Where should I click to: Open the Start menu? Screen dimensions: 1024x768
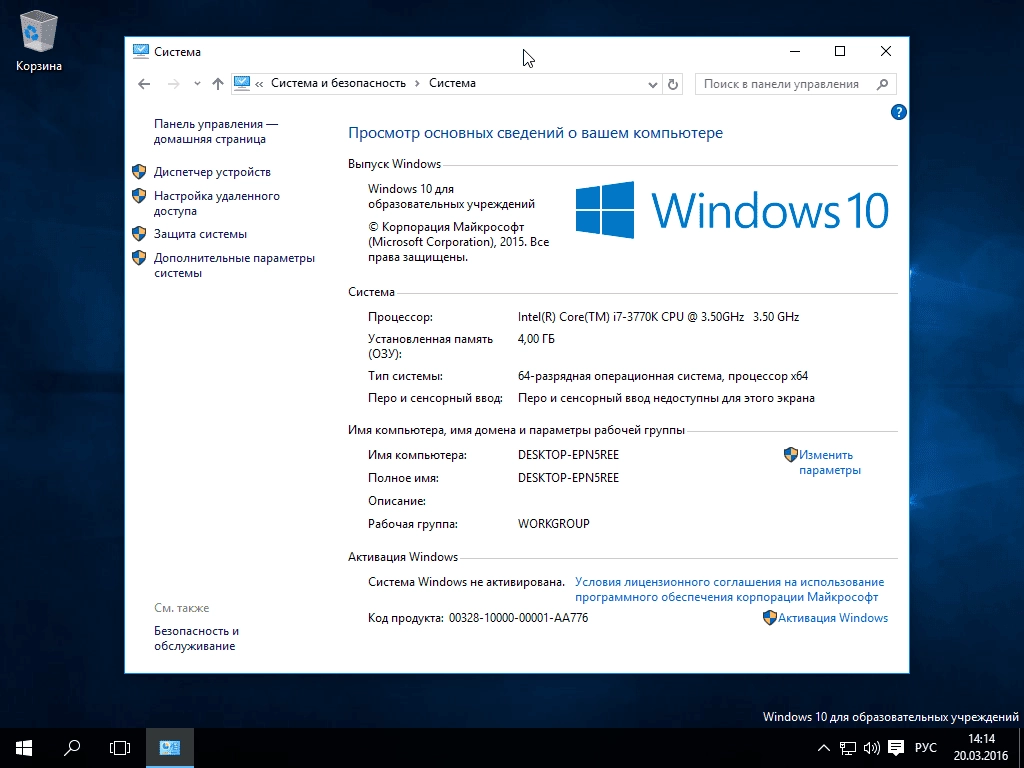tap(24, 748)
